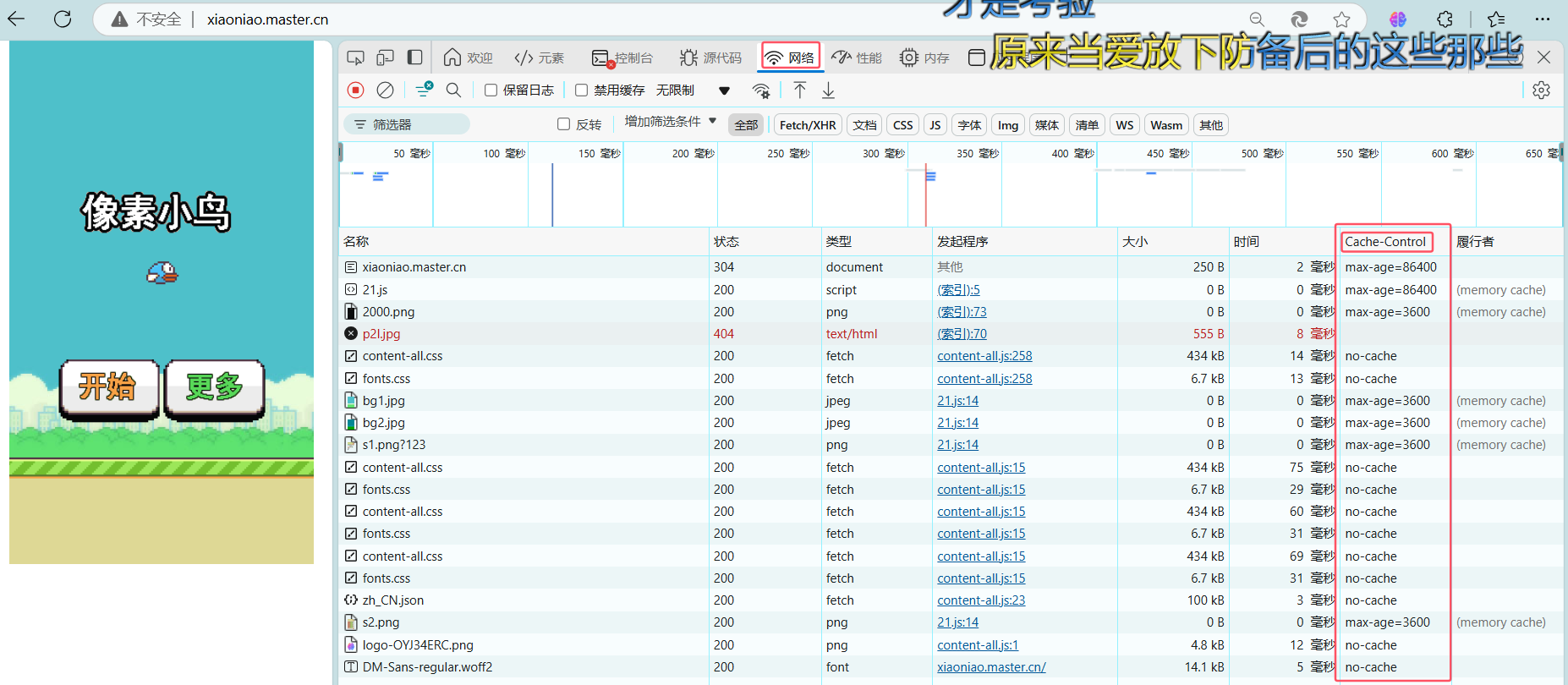
Task: Click the address bar URL xiaoniao.master.cn
Action: point(267,19)
